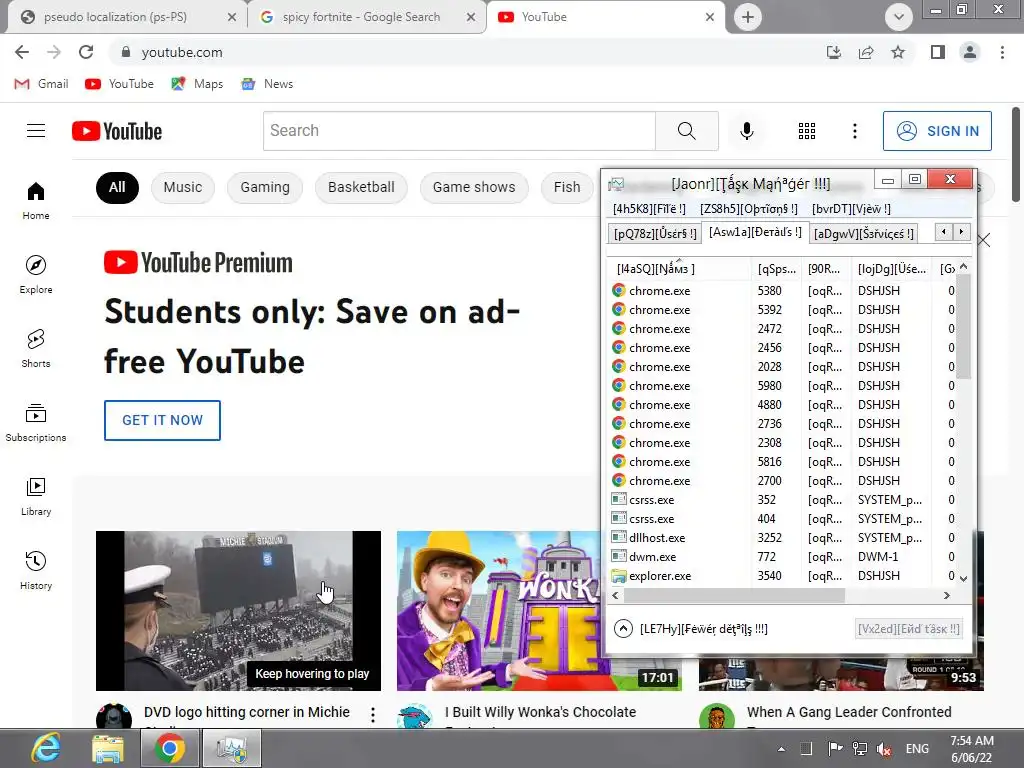The width and height of the screenshot is (1024, 768).
Task: Open the Options menu in Task Manager
Action: point(748,209)
